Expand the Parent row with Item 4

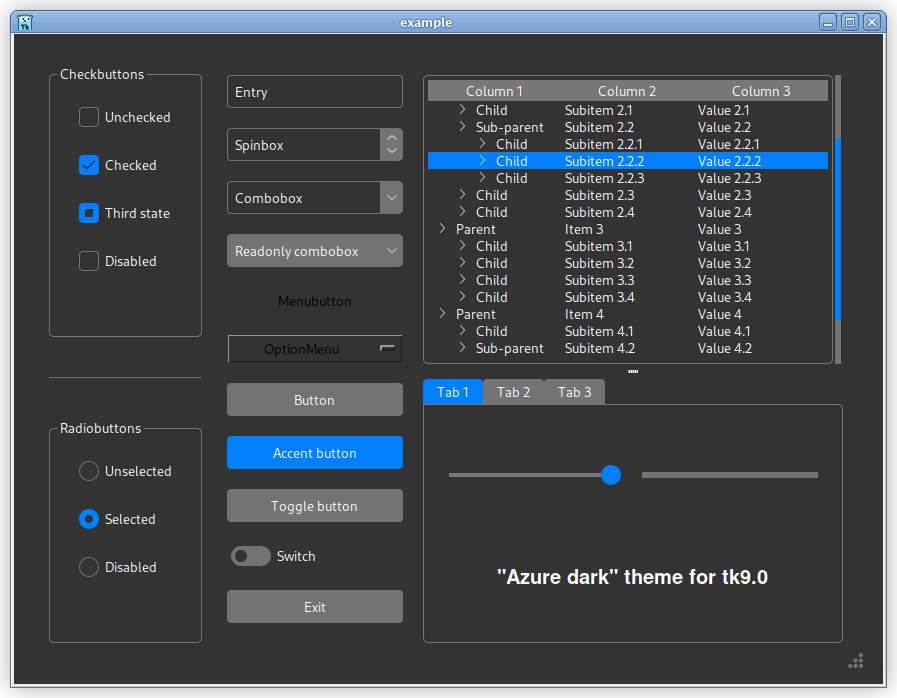(x=442, y=314)
